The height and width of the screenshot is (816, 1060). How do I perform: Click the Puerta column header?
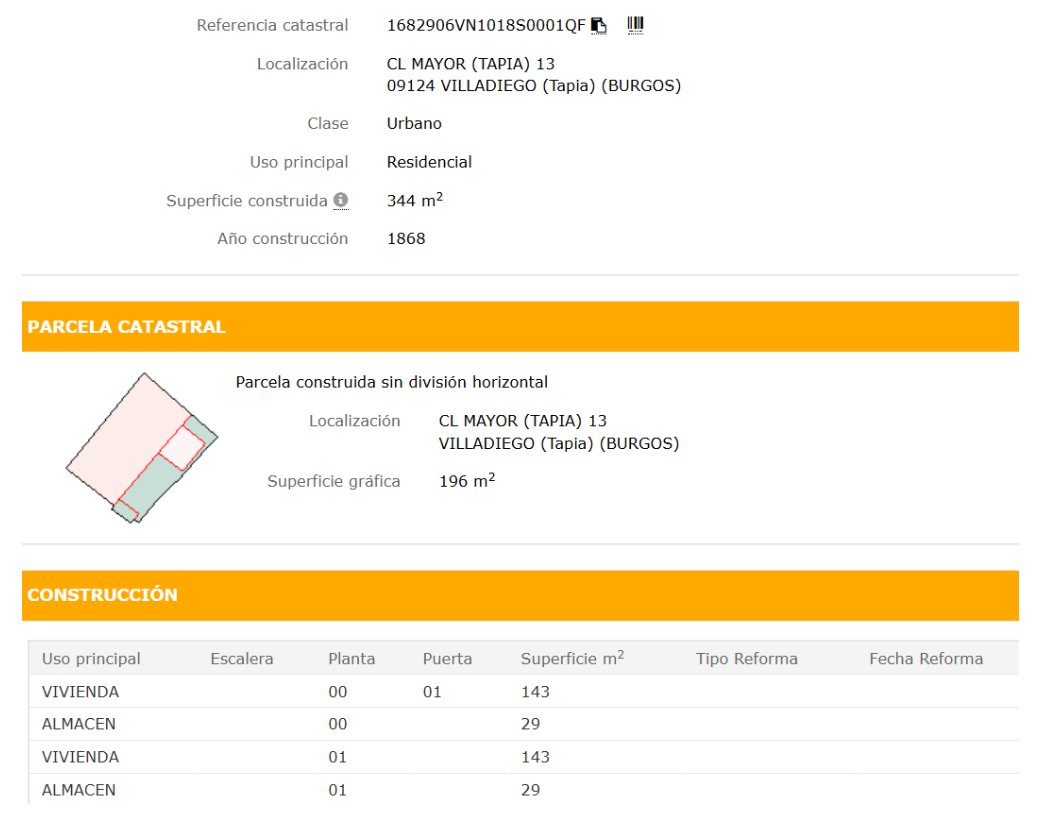pyautogui.click(x=447, y=659)
